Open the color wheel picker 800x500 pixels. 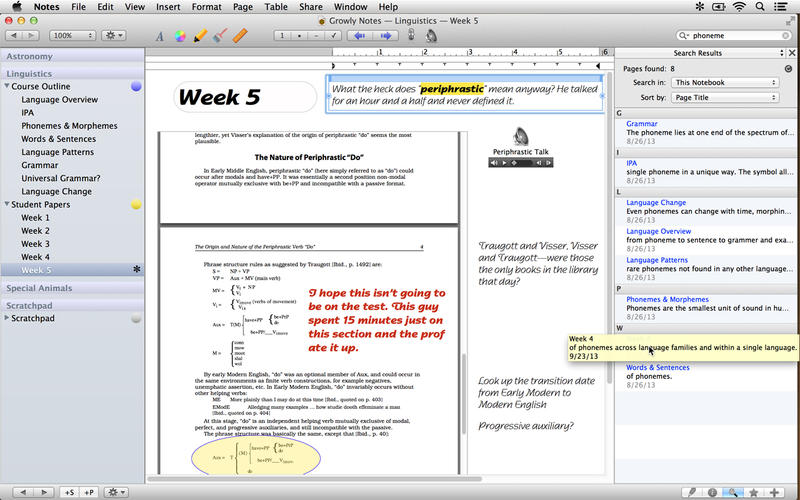[180, 36]
